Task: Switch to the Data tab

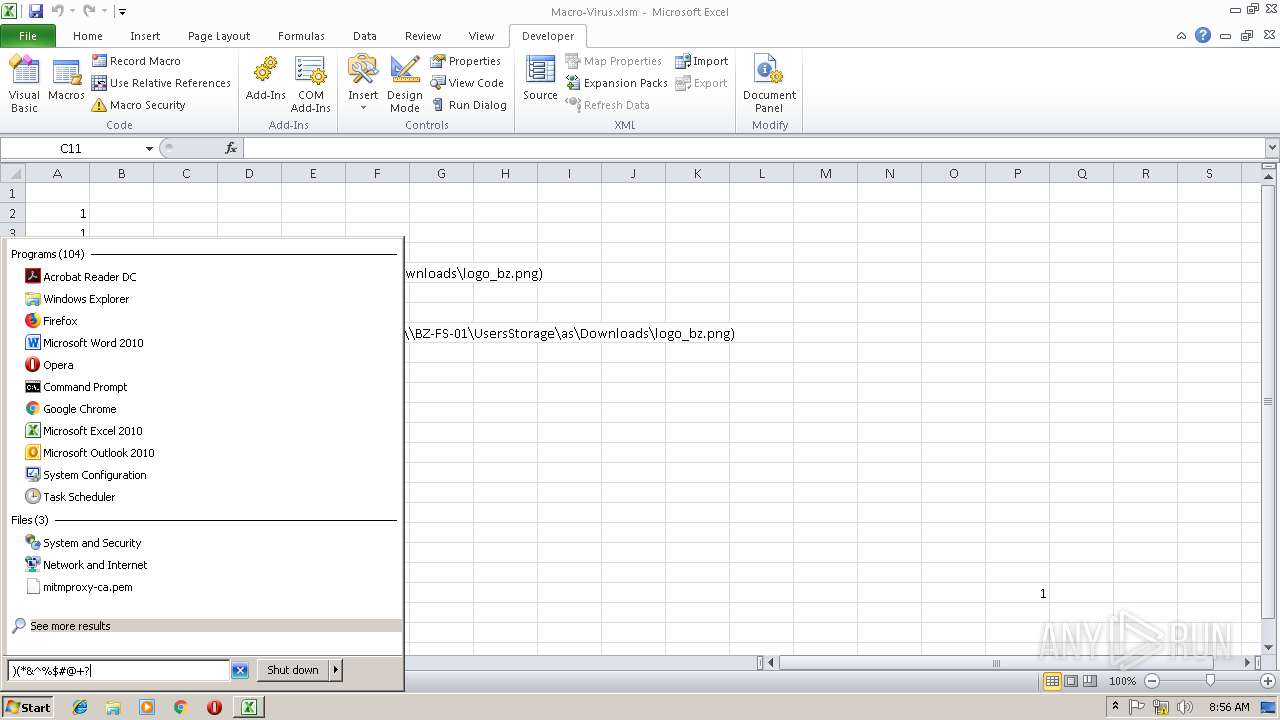Action: 365,36
